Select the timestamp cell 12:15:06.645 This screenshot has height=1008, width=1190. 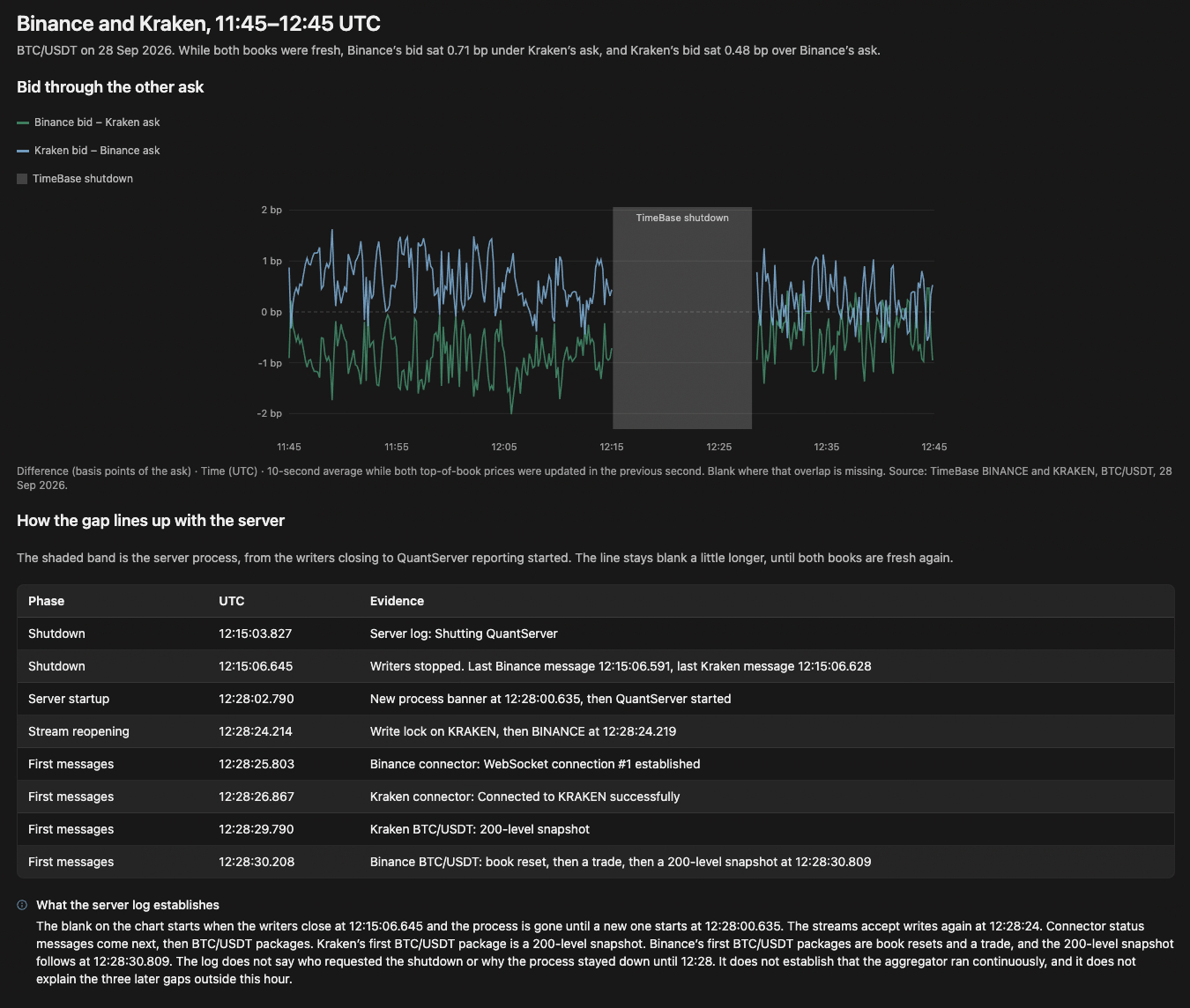tap(256, 666)
